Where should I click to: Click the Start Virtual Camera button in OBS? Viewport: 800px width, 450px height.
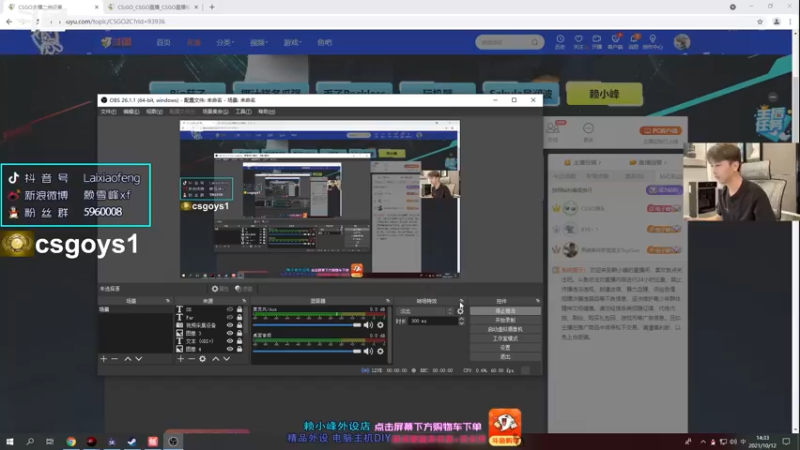[505, 329]
